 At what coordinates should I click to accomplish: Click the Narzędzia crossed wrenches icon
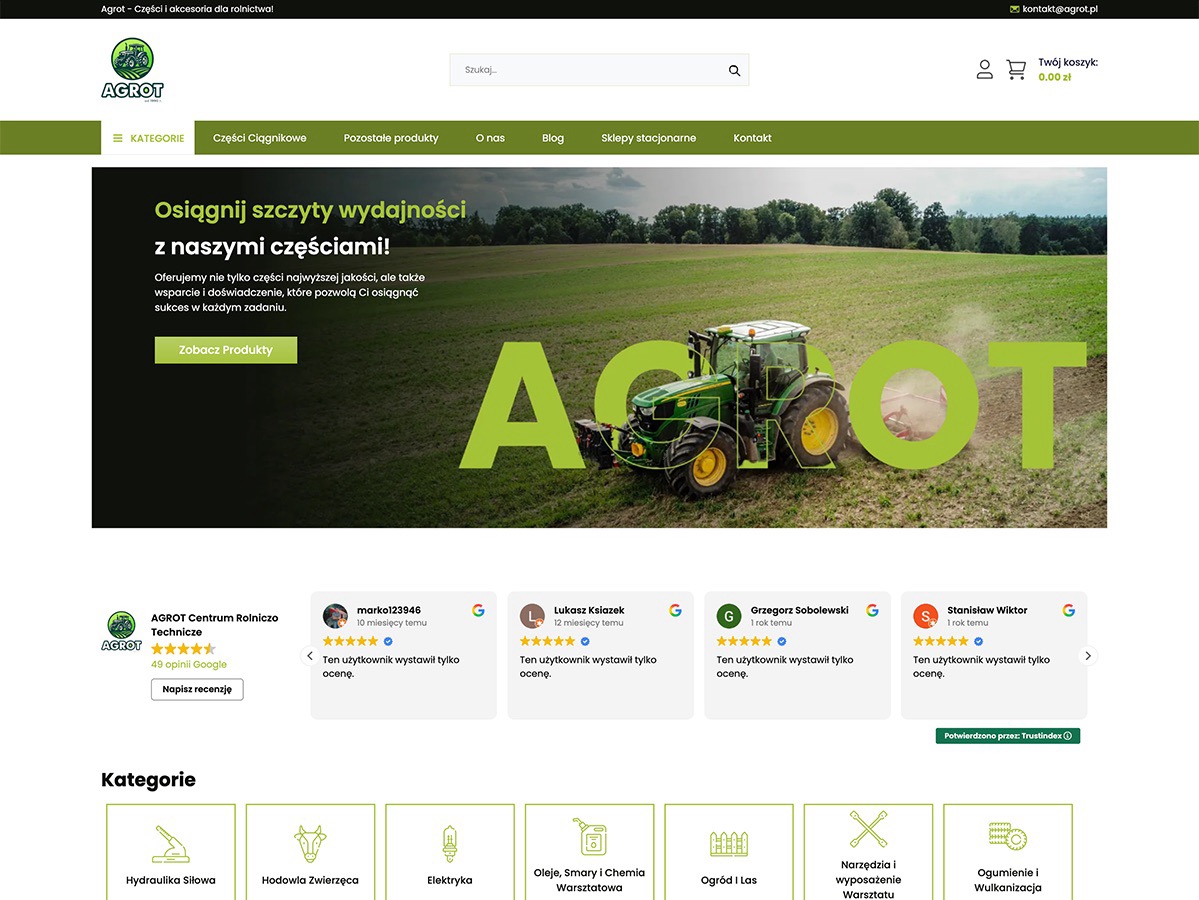pyautogui.click(x=869, y=829)
